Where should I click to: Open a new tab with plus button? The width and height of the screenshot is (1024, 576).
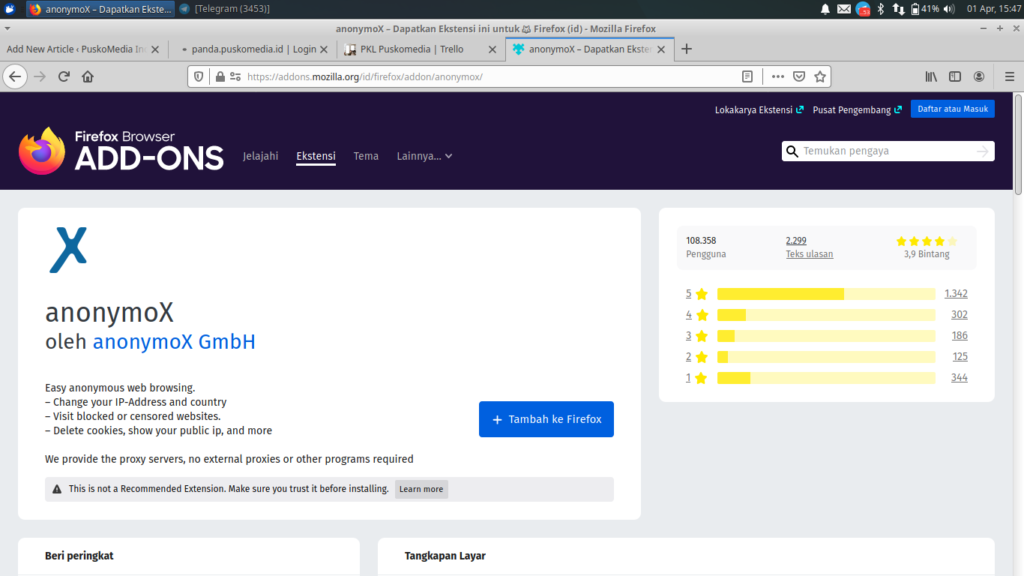click(686, 49)
